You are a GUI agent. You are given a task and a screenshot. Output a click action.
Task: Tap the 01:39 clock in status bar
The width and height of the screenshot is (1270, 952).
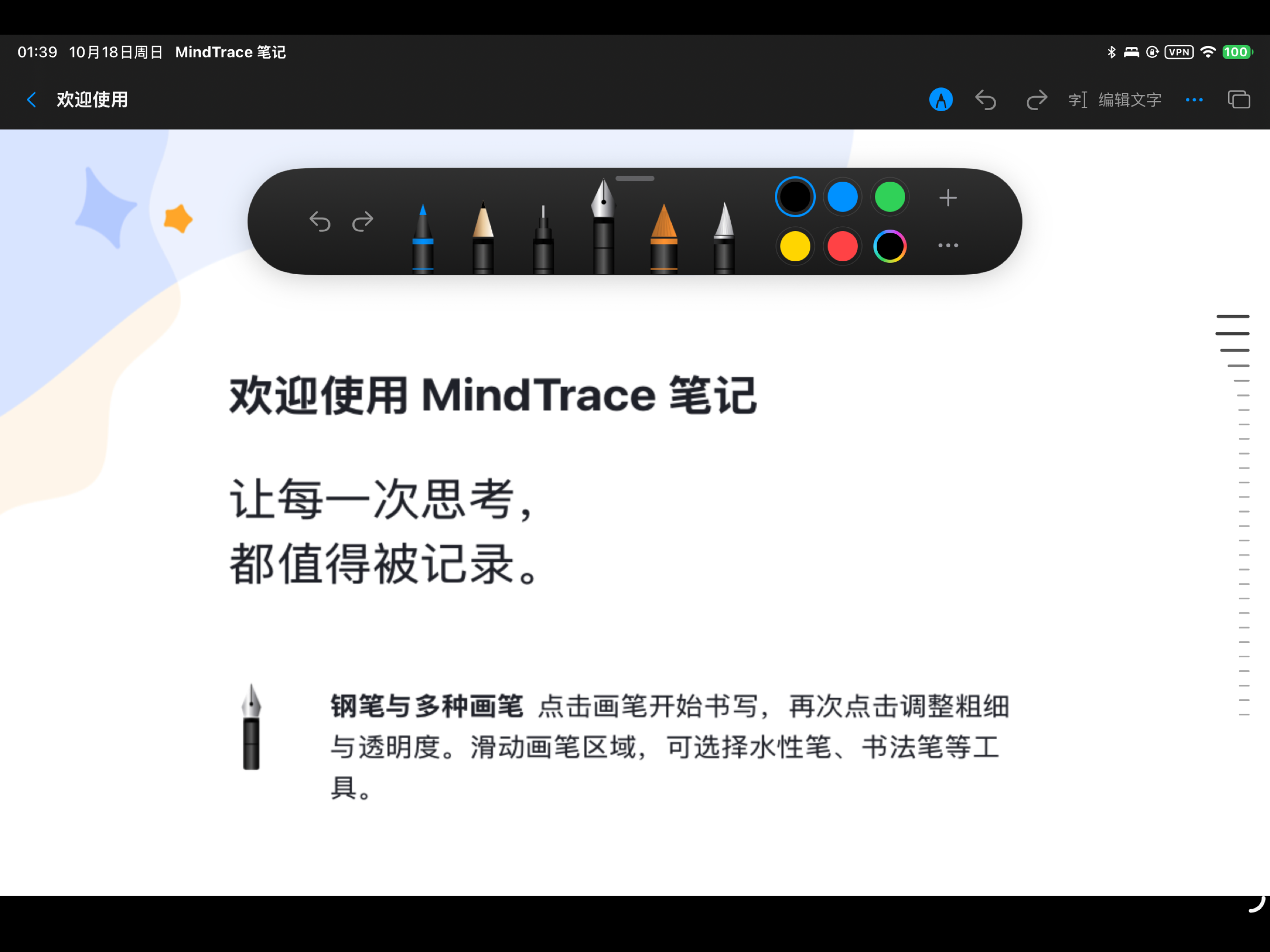point(37,52)
